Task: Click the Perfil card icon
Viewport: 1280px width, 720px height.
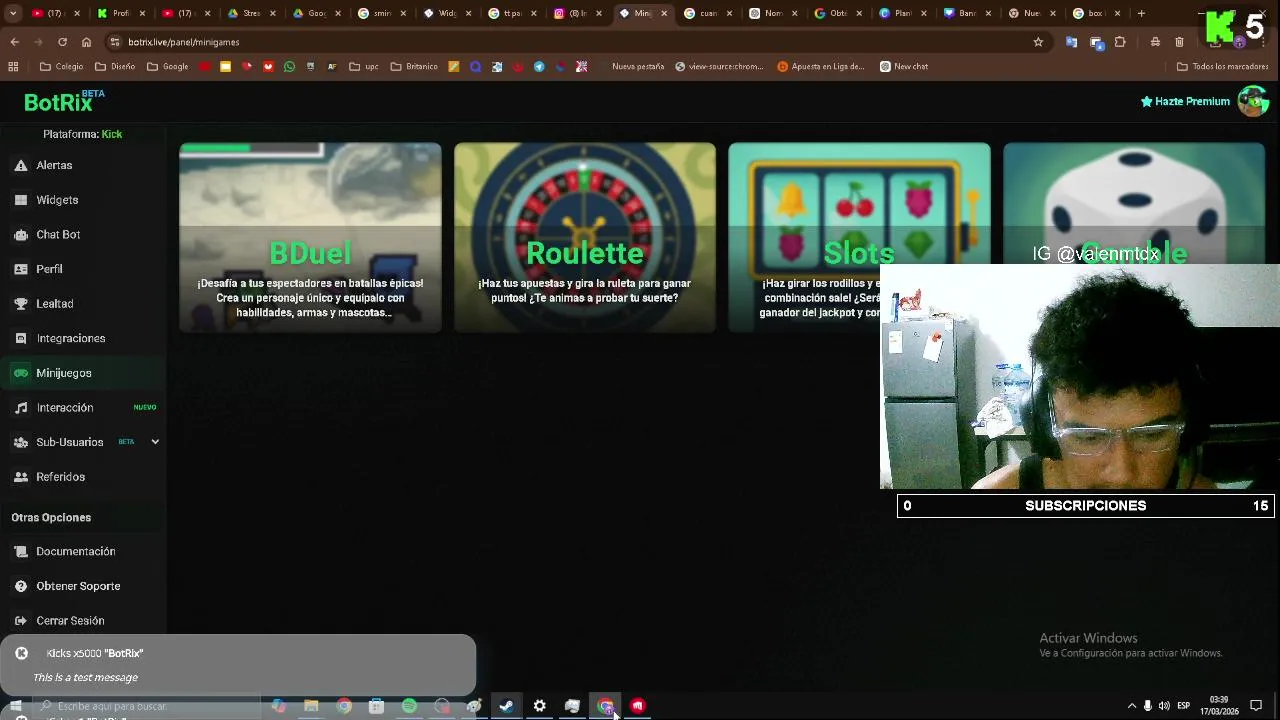Action: coord(21,269)
